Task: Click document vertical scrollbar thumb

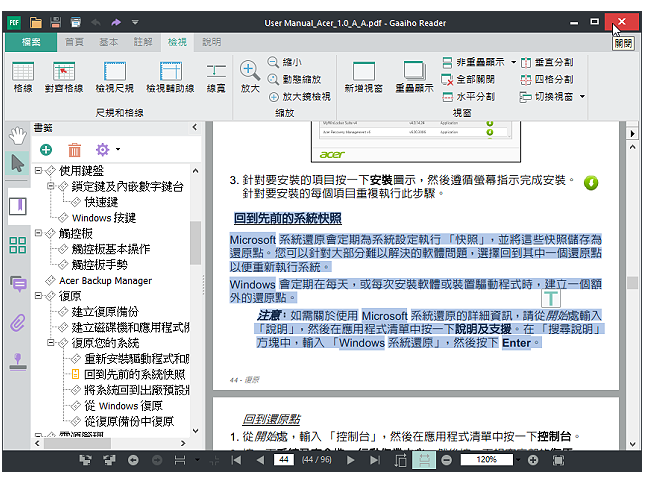Action: 632,283
